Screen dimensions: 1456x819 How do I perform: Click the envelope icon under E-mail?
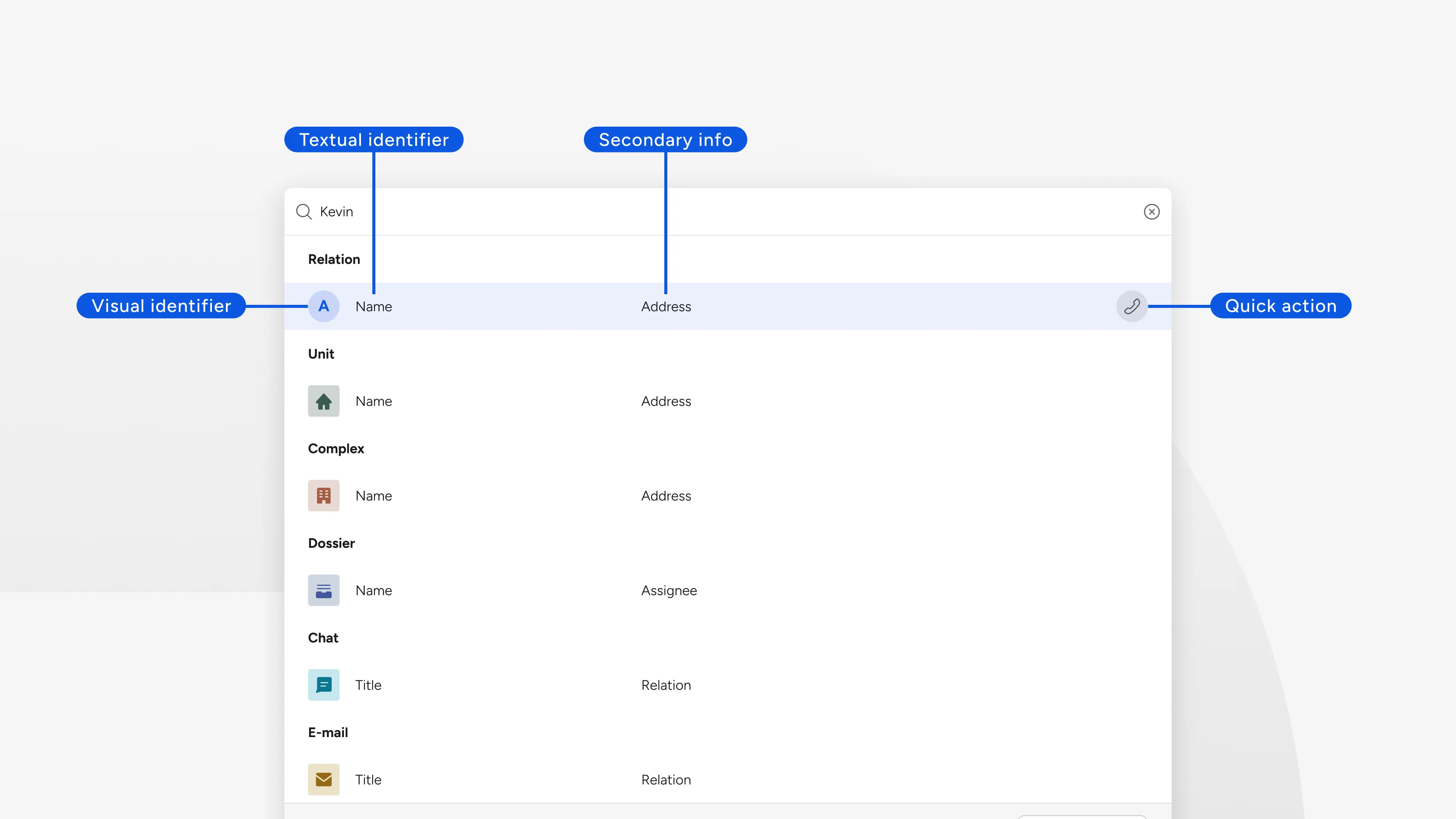[324, 779]
